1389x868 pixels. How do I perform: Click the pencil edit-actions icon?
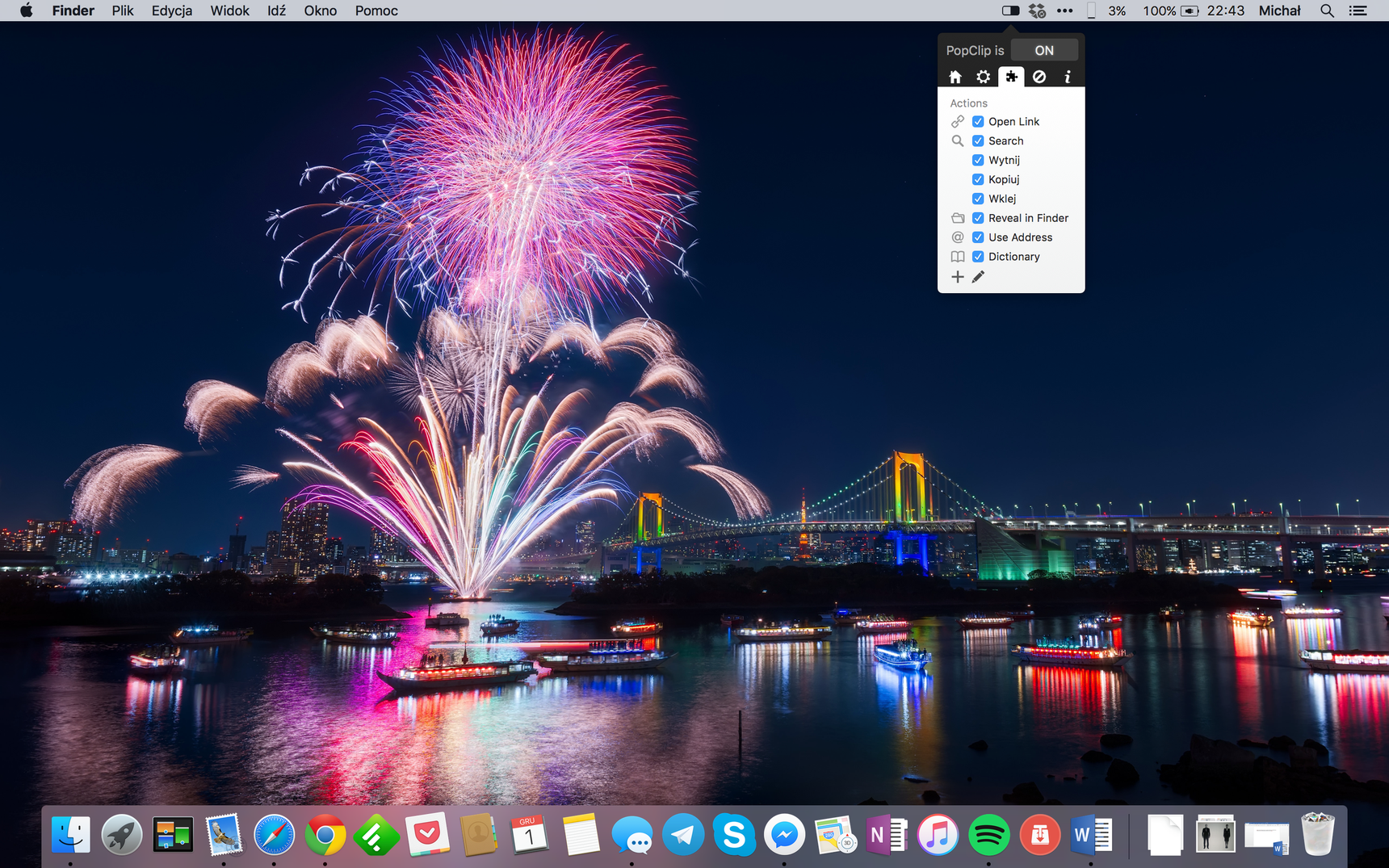click(x=978, y=277)
